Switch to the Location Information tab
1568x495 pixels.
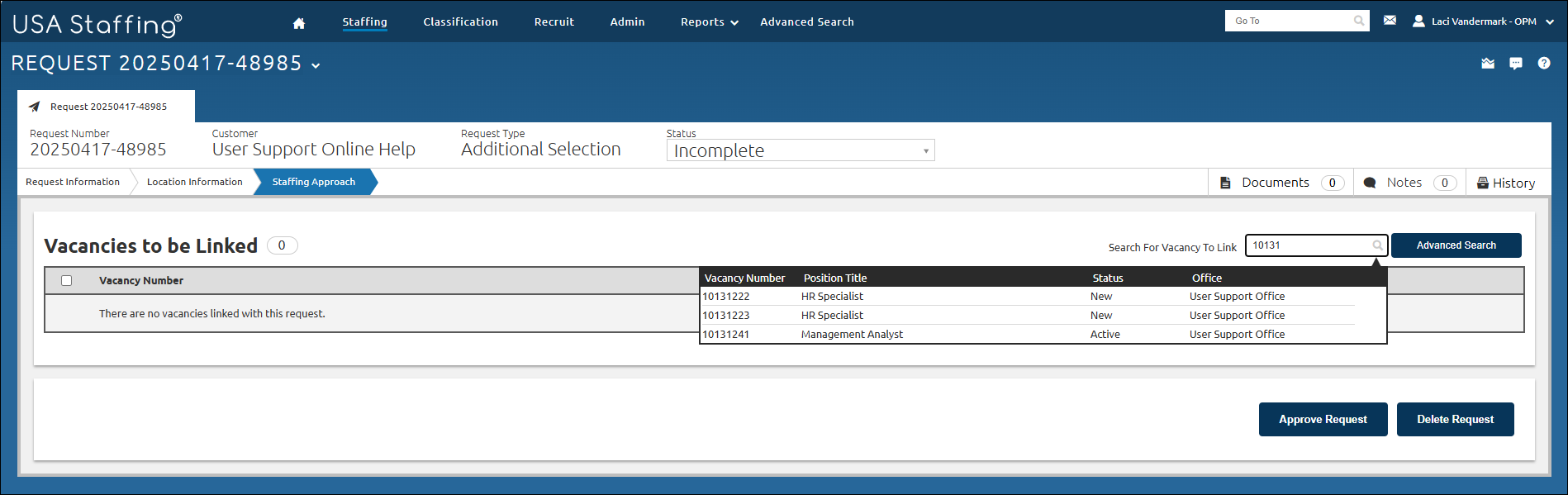[x=195, y=182]
